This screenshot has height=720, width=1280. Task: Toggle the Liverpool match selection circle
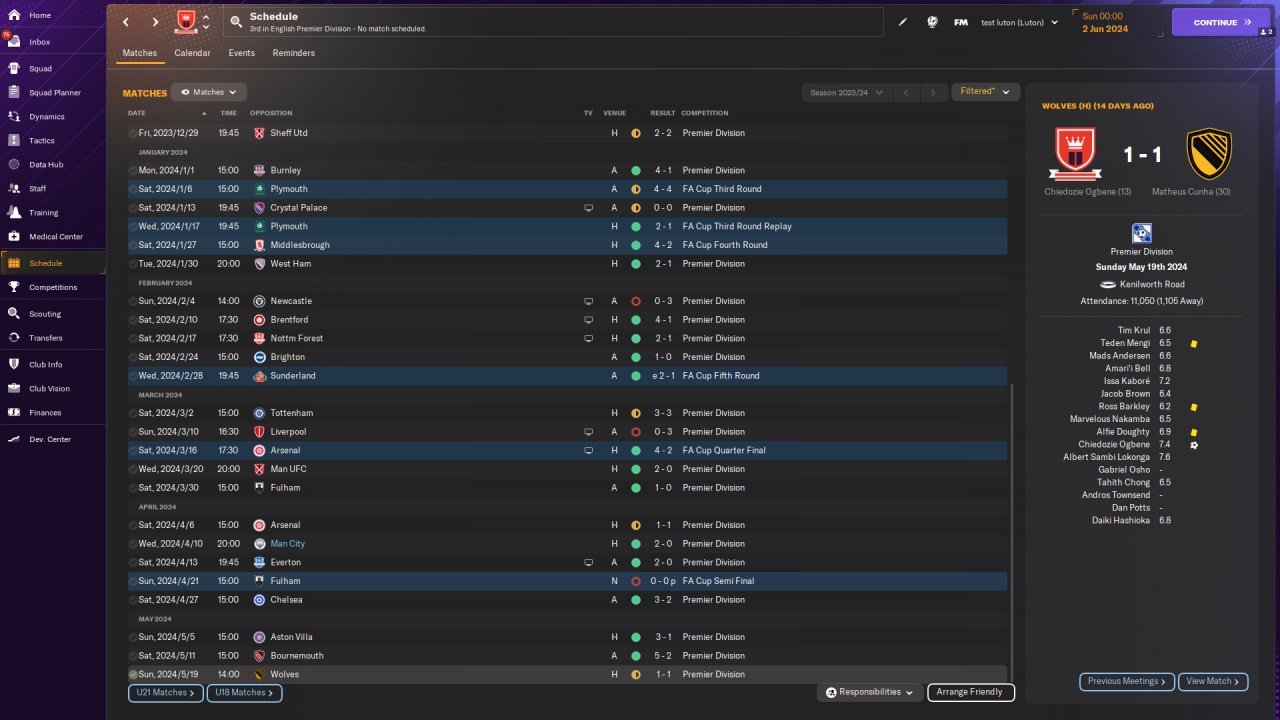click(x=133, y=432)
